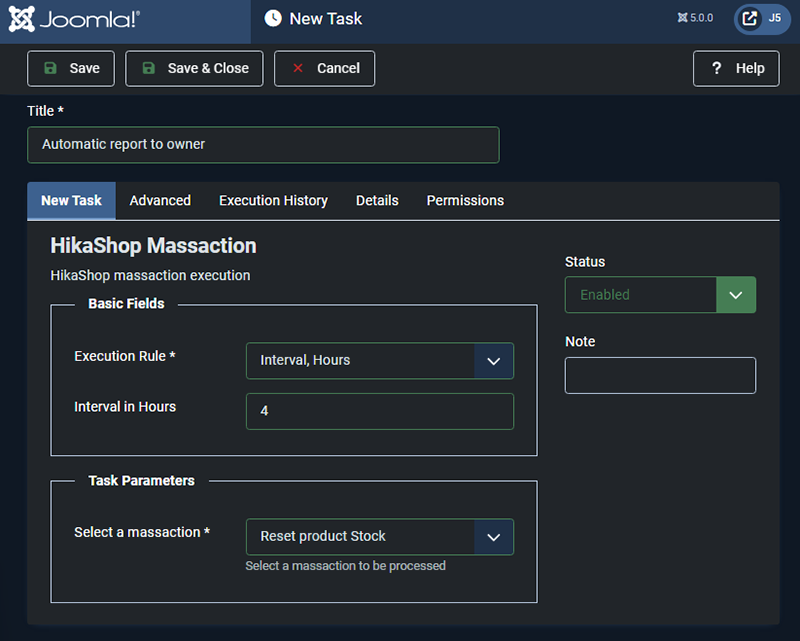Open the Advanced tab
Image resolution: width=800 pixels, height=641 pixels.
click(160, 201)
